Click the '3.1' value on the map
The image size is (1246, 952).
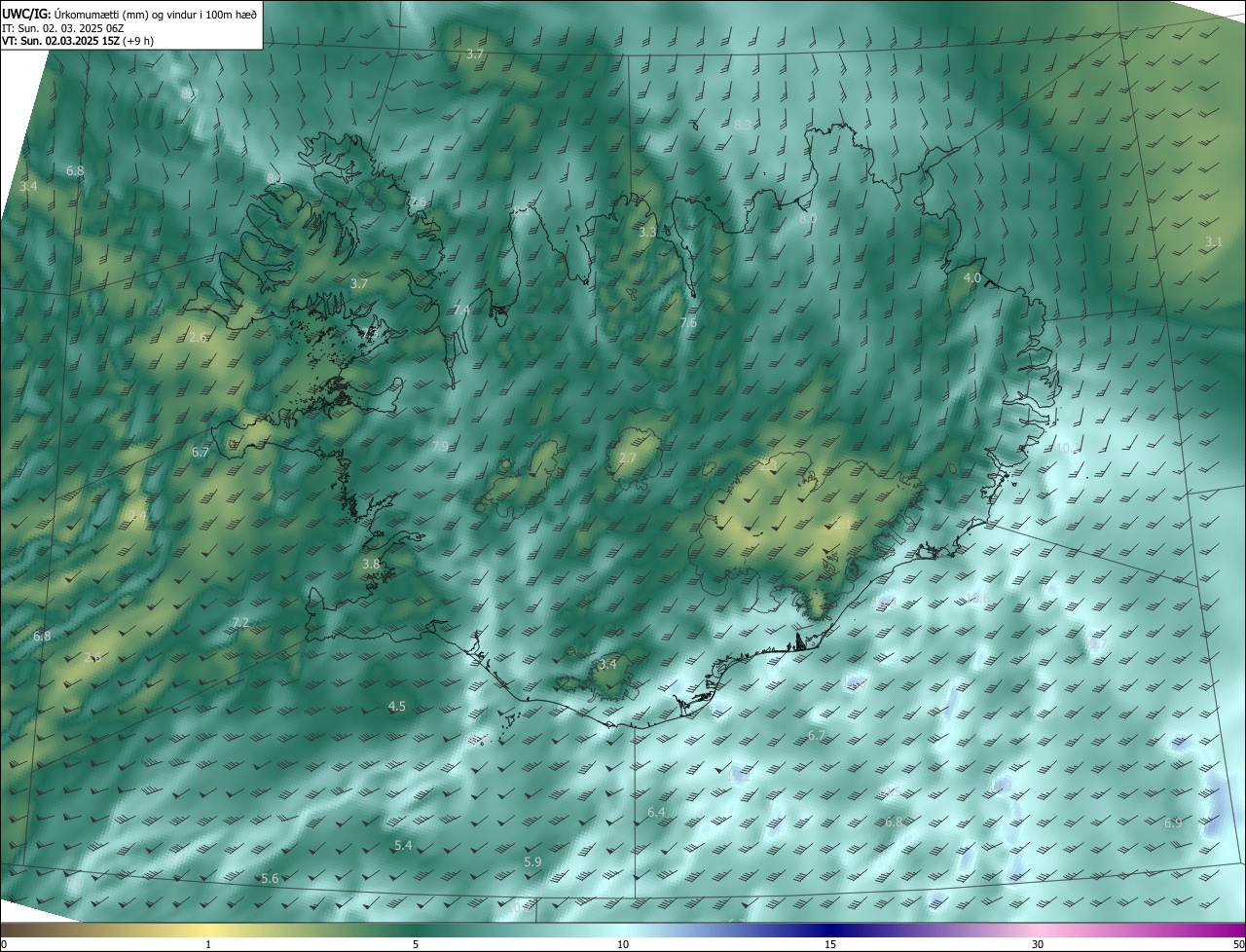tap(1213, 241)
